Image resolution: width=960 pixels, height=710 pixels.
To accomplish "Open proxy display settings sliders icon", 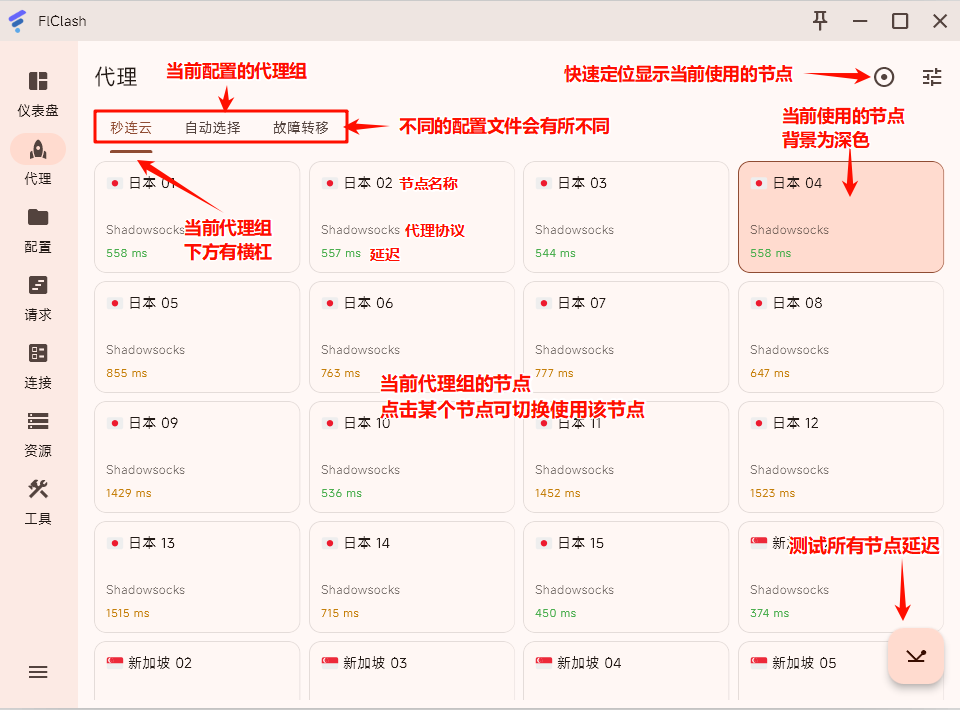I will 932,77.
